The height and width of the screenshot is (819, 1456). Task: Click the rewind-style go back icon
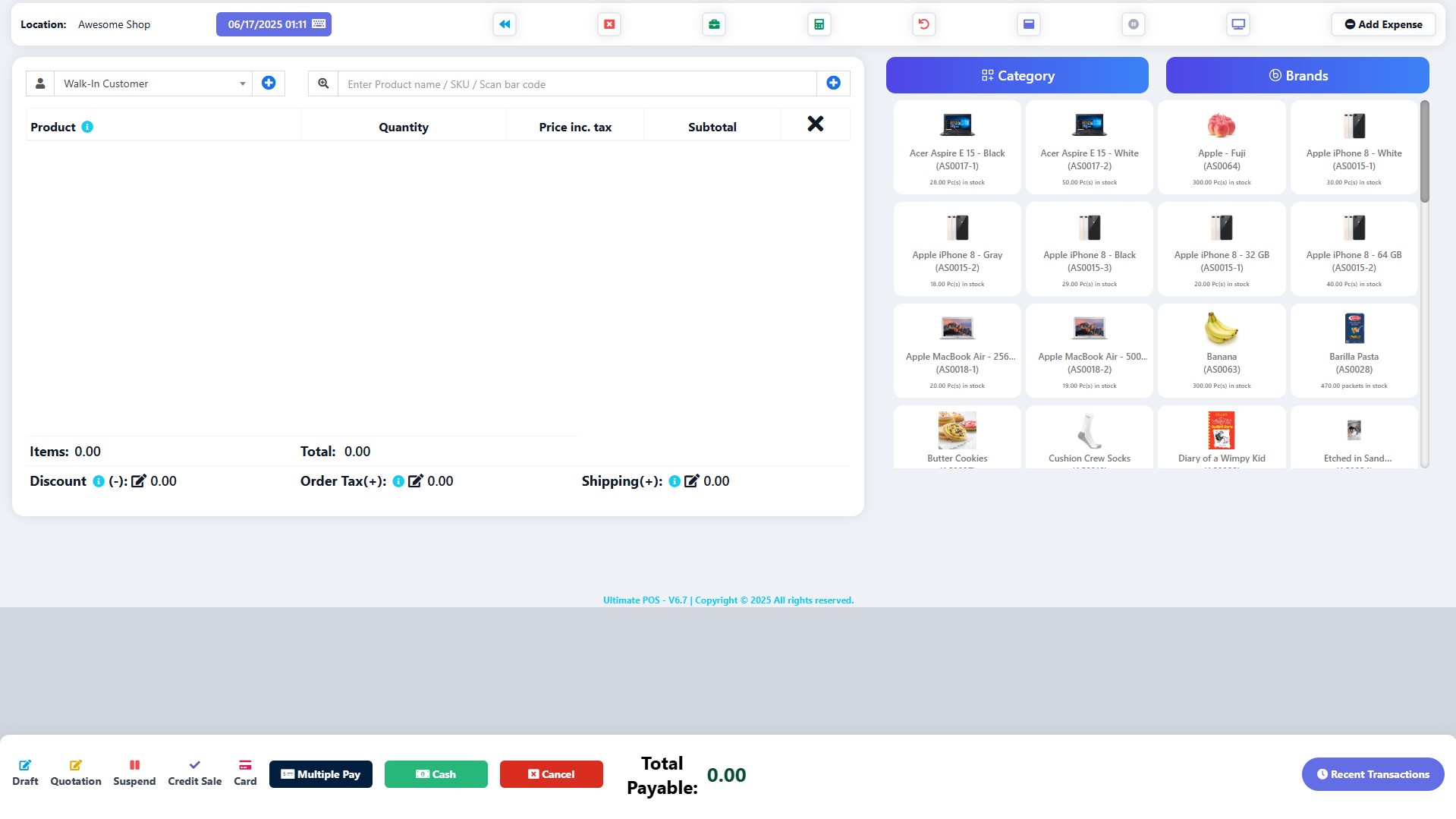click(504, 24)
